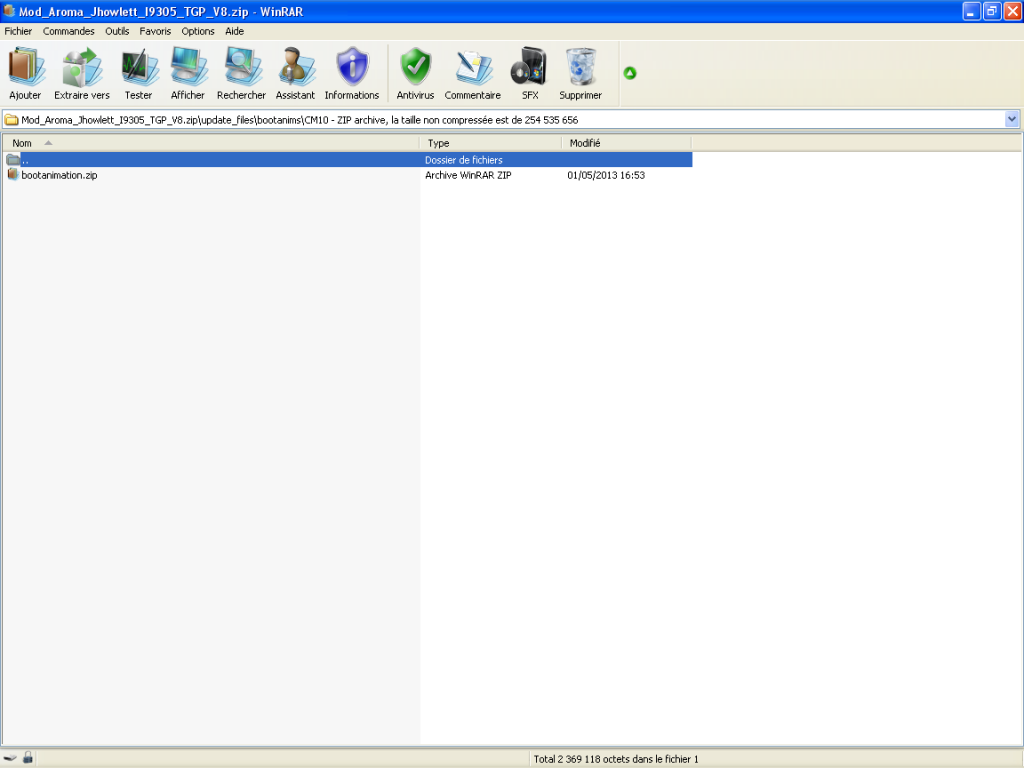Viewport: 1024px width, 768px height.
Task: Convert archive to SFX
Action: [530, 73]
